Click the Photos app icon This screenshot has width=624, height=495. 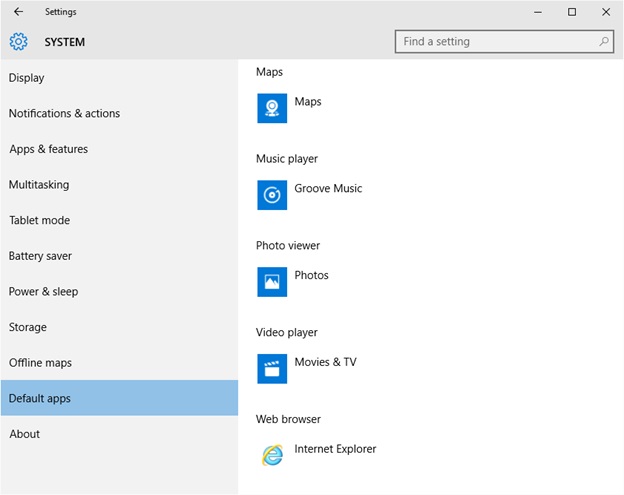tap(272, 282)
